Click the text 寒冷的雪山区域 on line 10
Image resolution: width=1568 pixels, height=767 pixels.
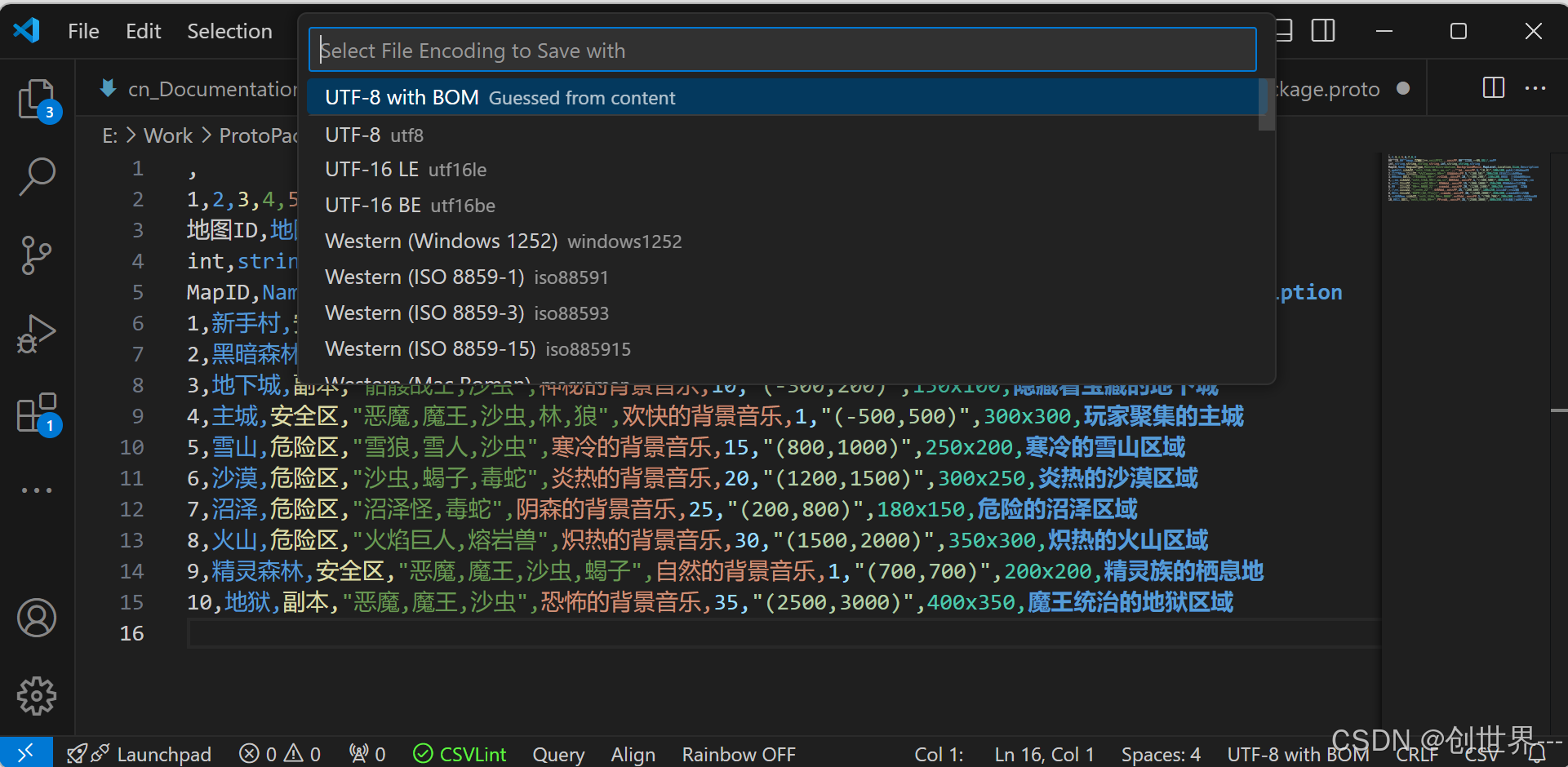click(1104, 447)
